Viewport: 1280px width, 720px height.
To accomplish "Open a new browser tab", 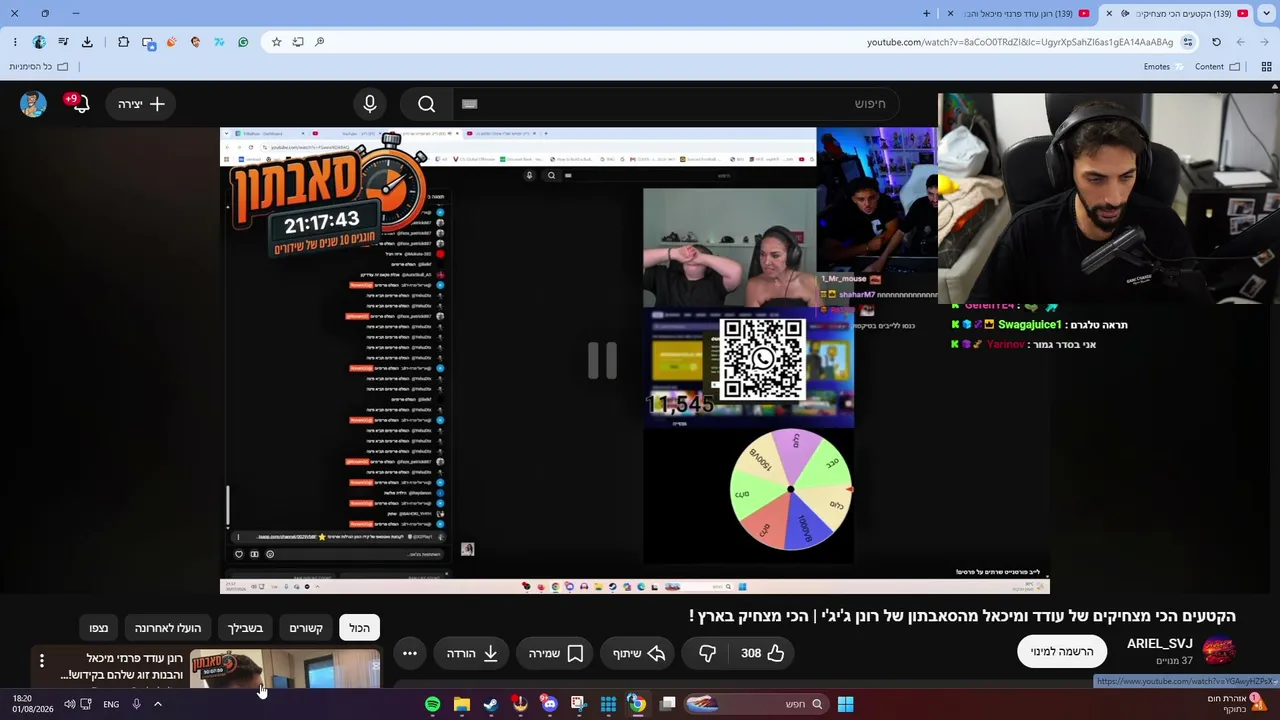I will point(926,14).
